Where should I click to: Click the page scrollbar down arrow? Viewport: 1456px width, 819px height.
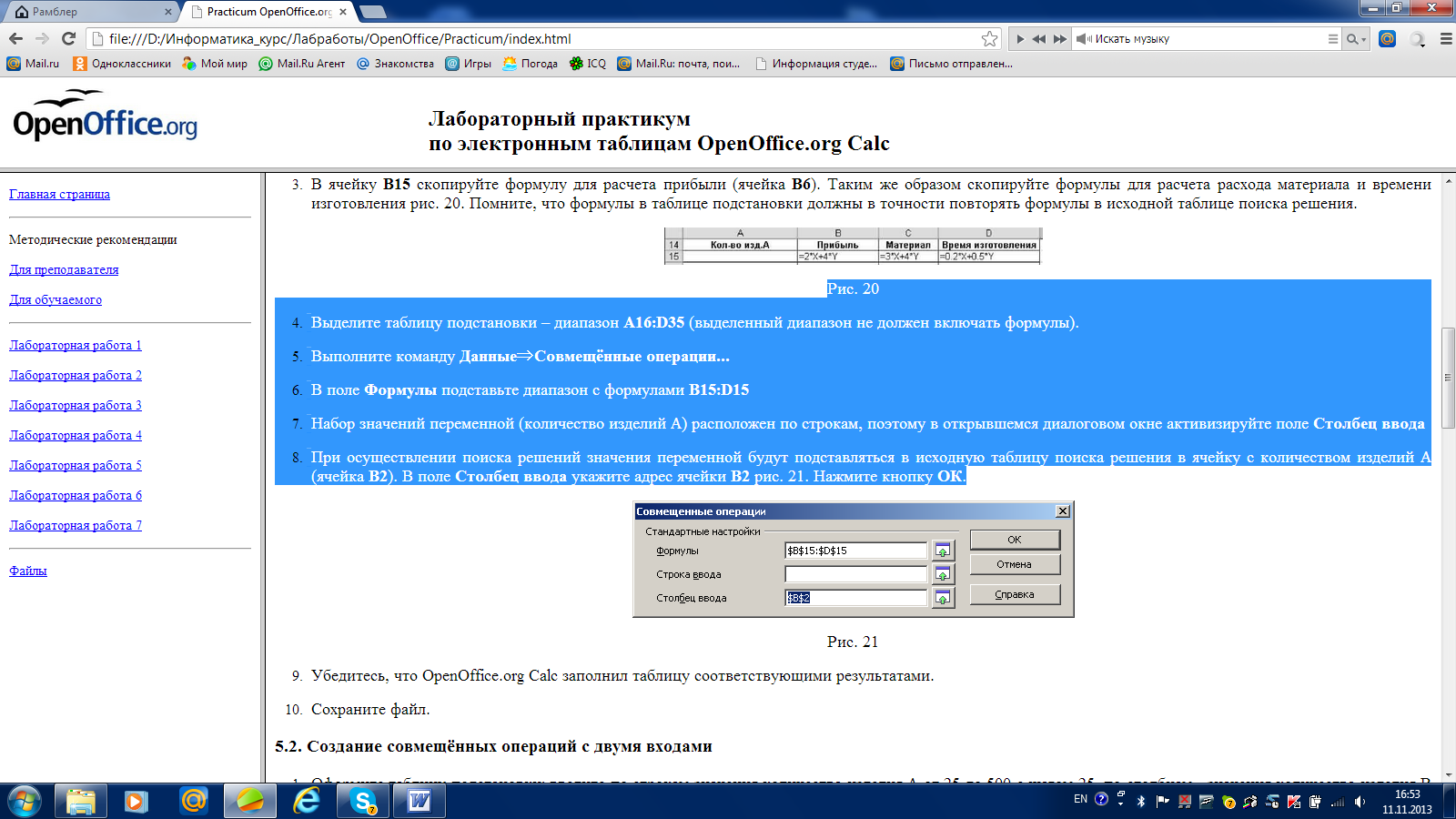point(1447,775)
